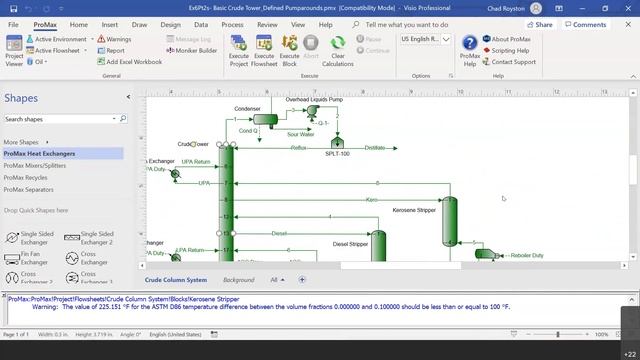640x360 pixels.
Task: Open Scripting Help
Action: [506, 51]
